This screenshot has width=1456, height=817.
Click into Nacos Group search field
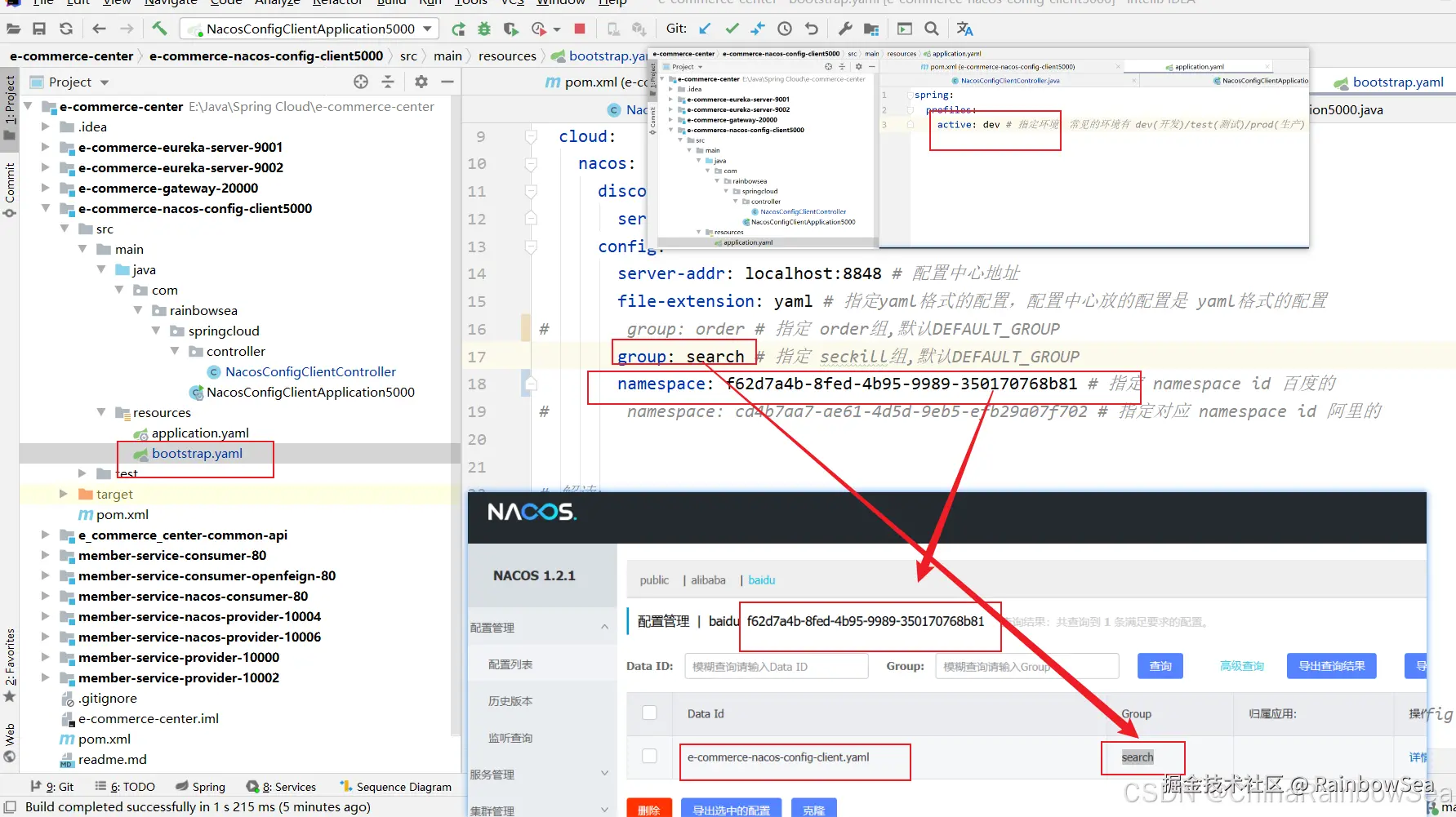point(1027,666)
